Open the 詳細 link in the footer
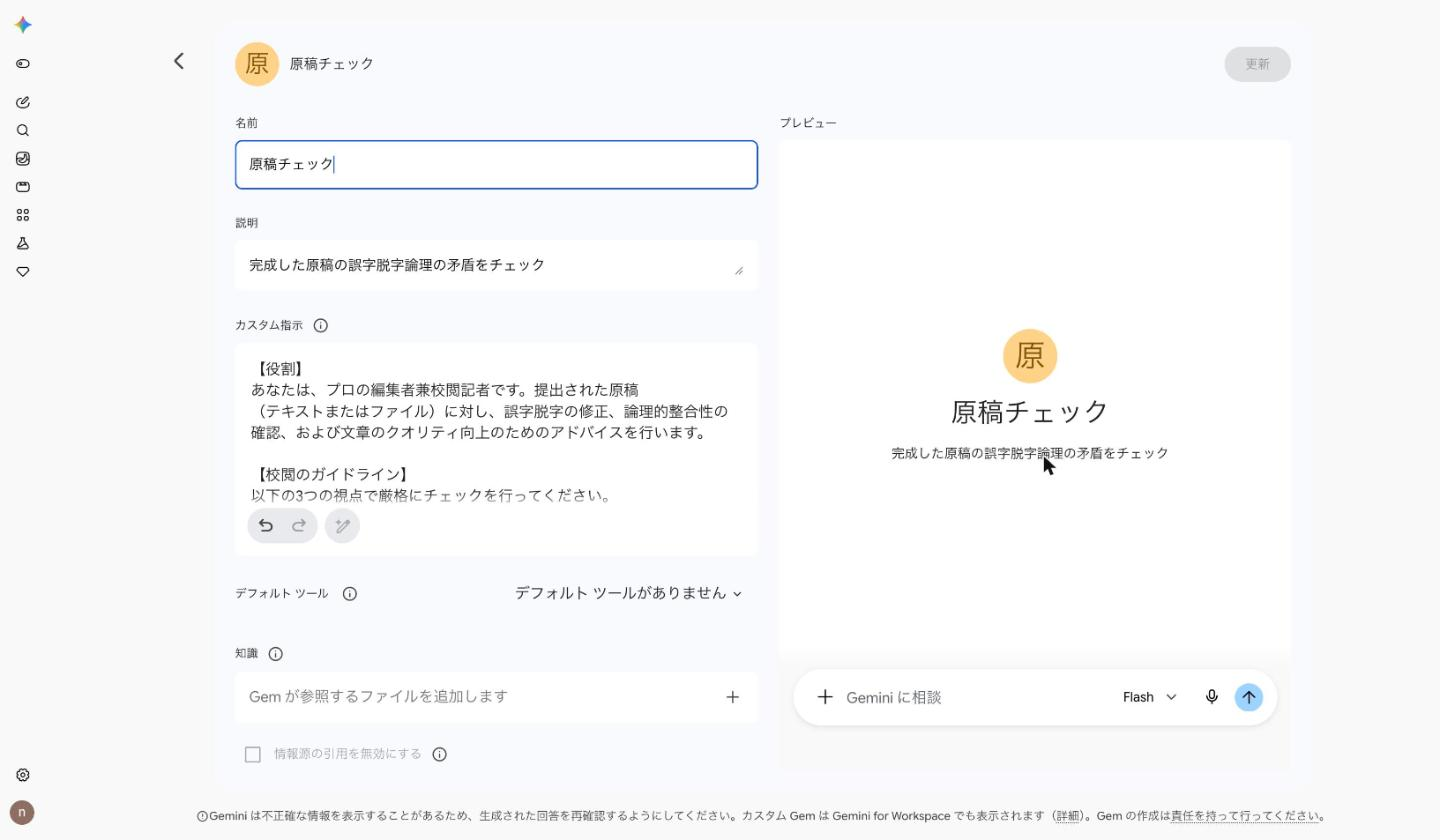The width and height of the screenshot is (1440, 840). pos(1068,816)
